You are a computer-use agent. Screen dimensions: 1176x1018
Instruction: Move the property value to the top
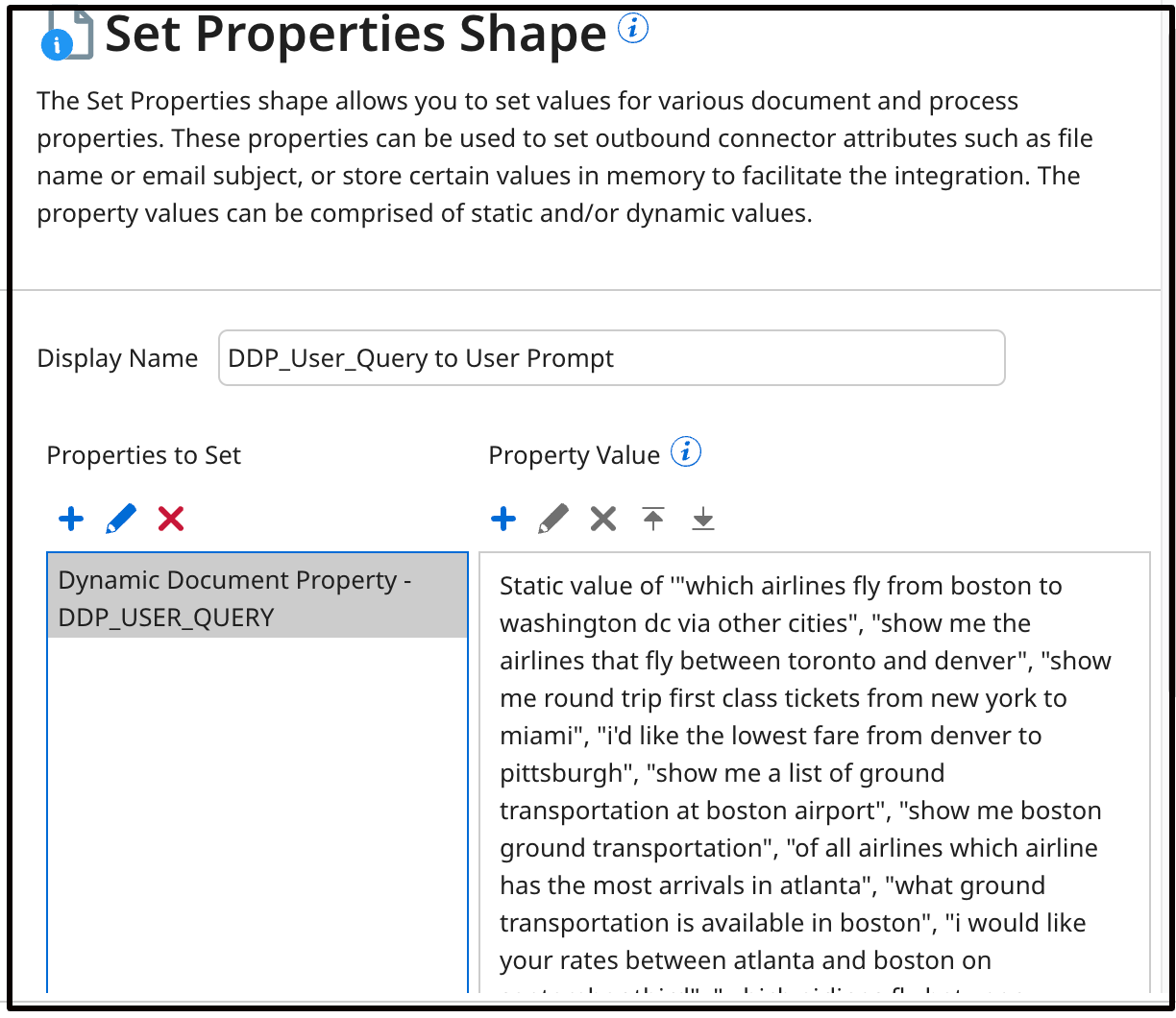point(652,519)
